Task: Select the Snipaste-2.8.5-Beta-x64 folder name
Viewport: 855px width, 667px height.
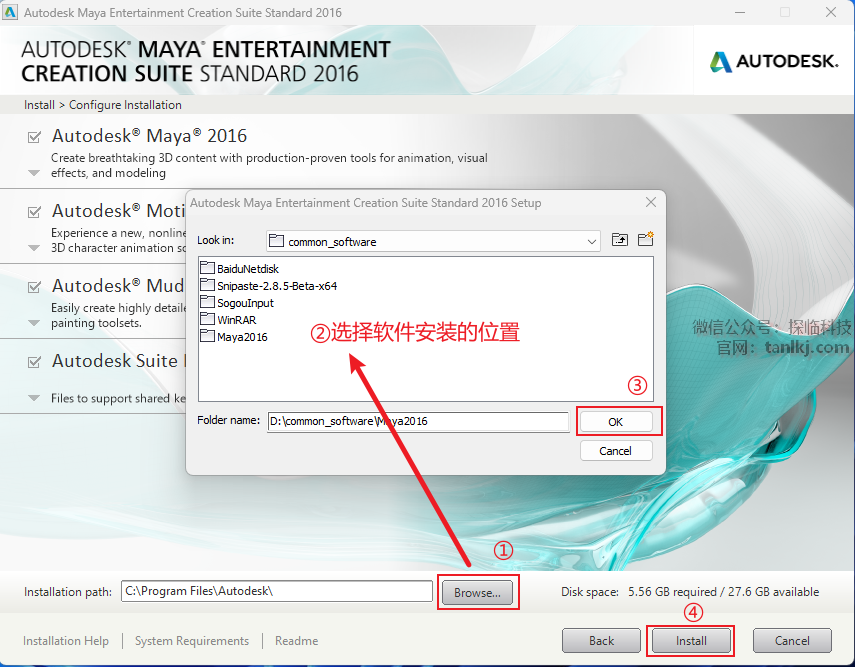Action: [x=277, y=286]
